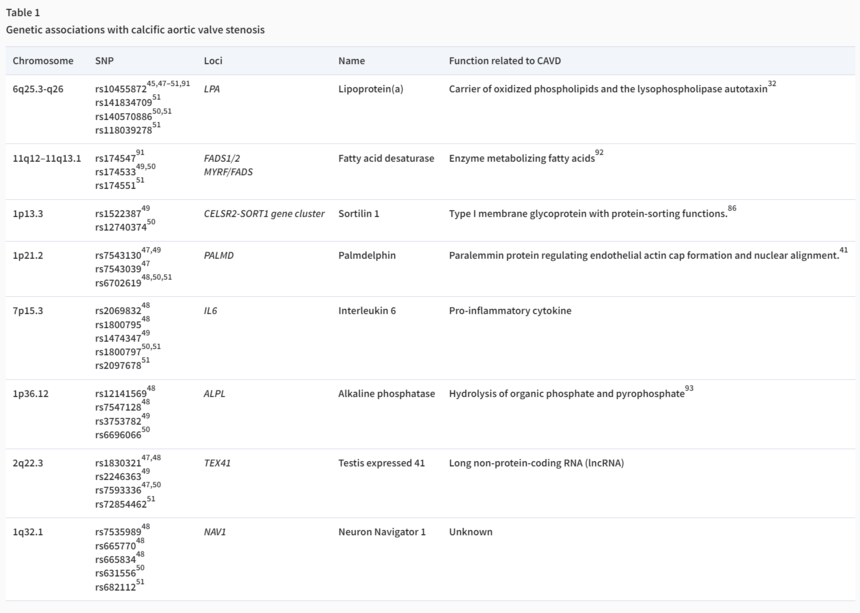Viewport: 860px width, 613px height.
Task: Select SNP 'rs141834709'
Action: 123,103
